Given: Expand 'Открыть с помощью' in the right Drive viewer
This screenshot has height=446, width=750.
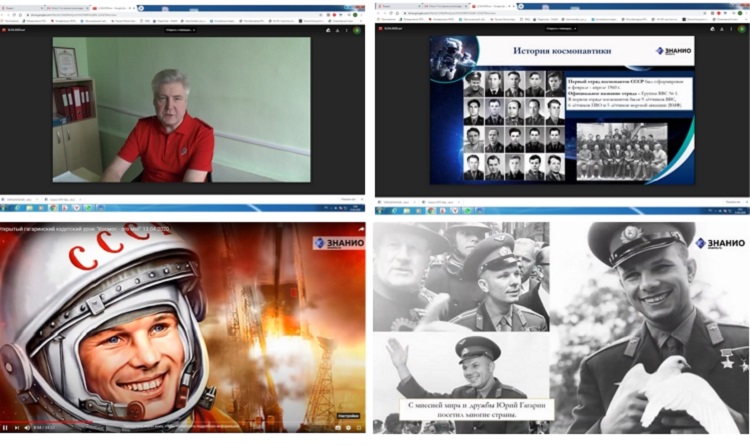Looking at the screenshot, I should (561, 30).
